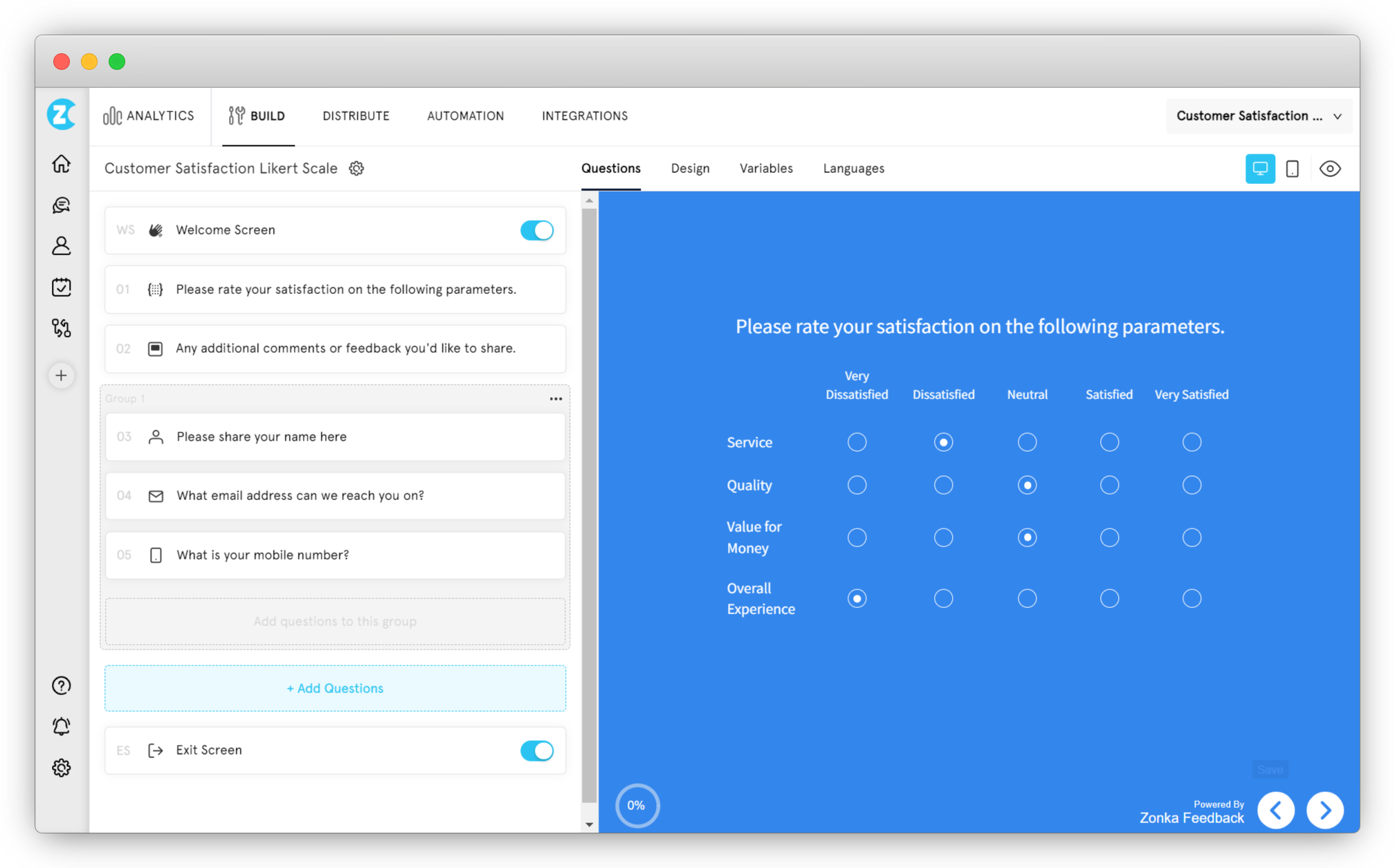The image size is (1395, 868).
Task: Click the next arrow in the survey preview
Action: (1325, 810)
